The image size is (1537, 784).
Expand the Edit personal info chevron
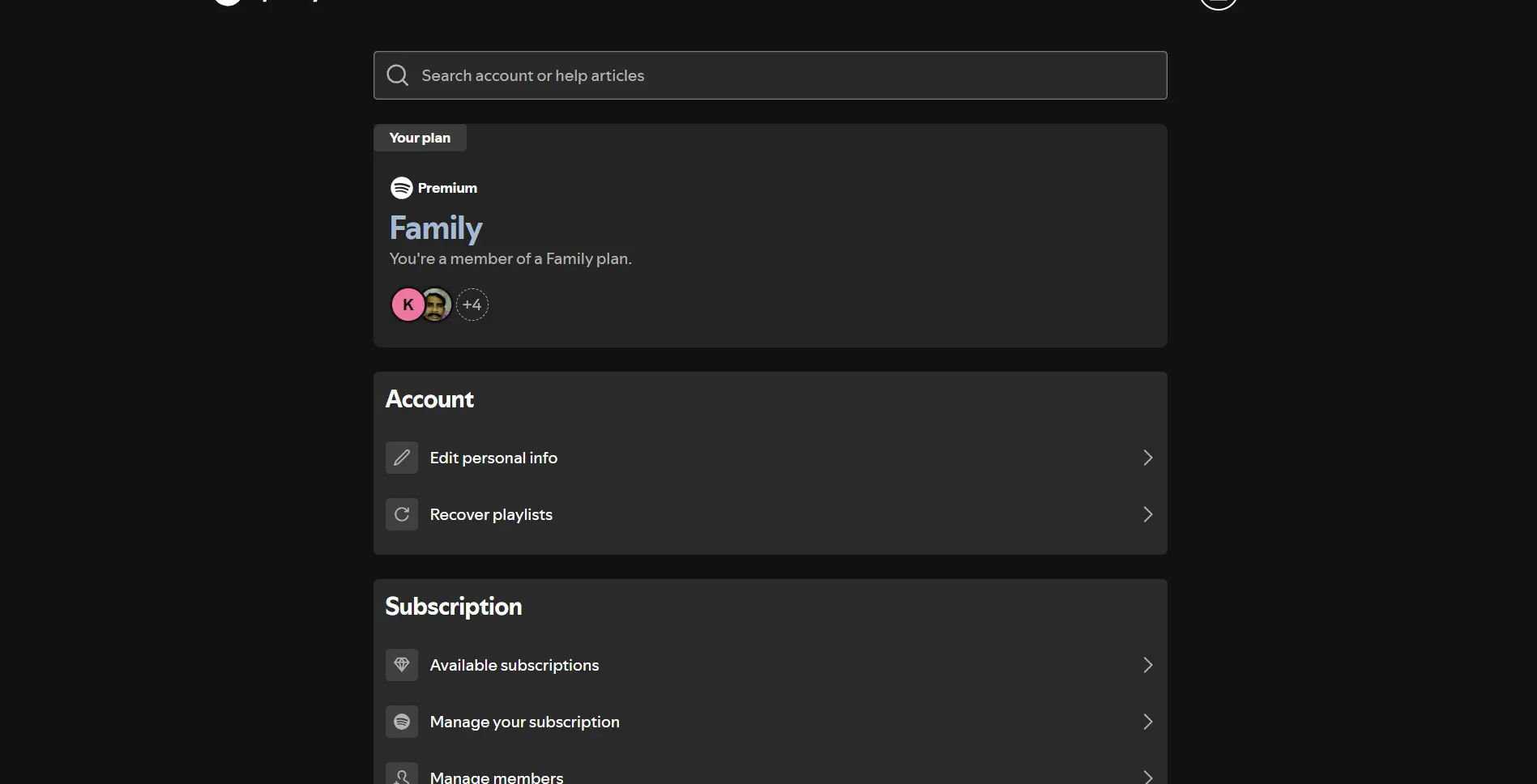click(1147, 458)
